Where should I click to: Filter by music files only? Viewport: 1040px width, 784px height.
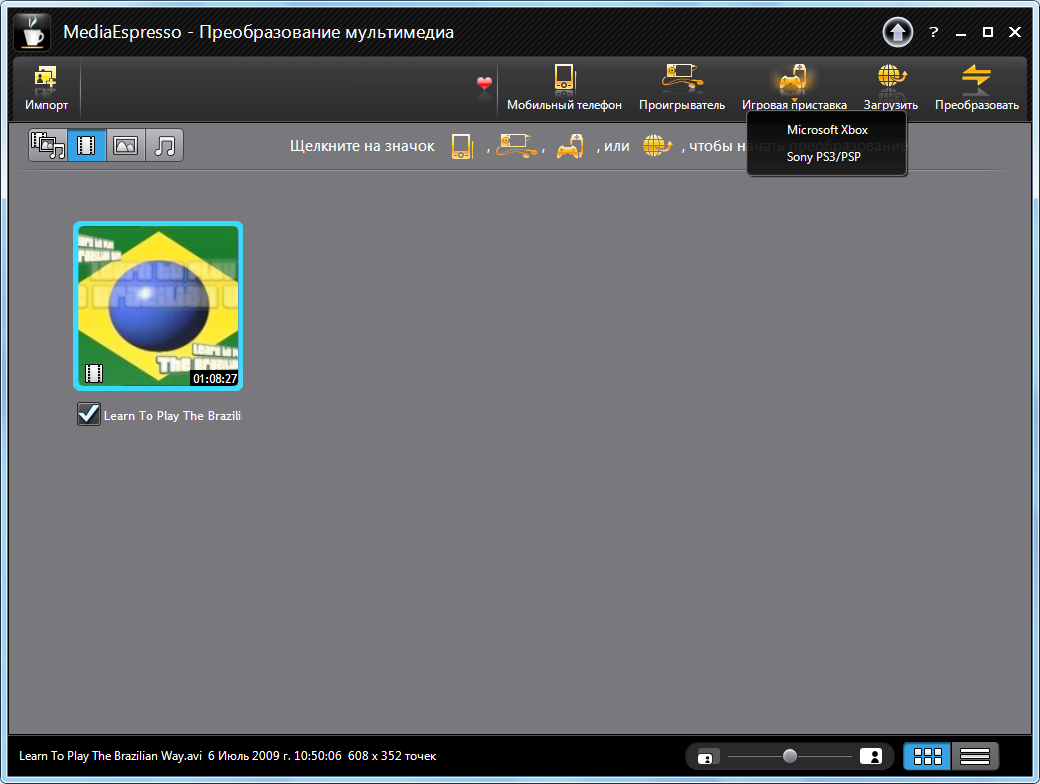coord(165,146)
